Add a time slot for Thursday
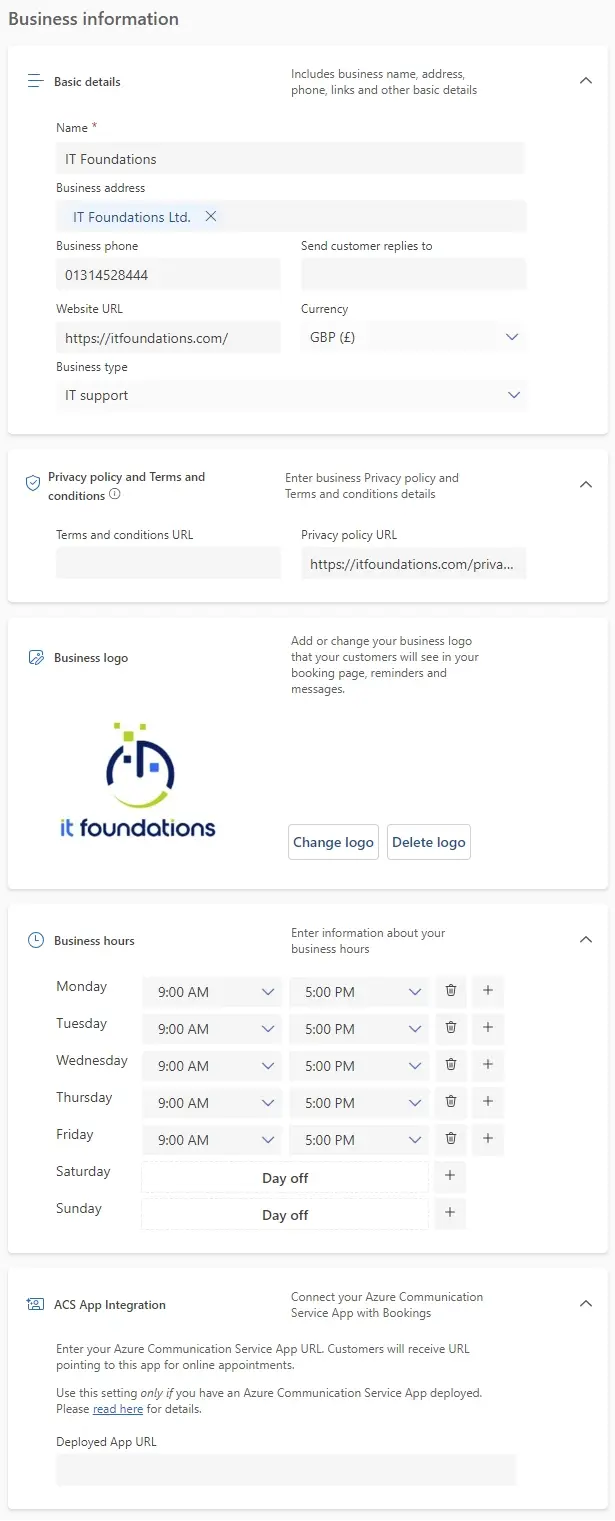The height and width of the screenshot is (1521, 615). point(488,1102)
